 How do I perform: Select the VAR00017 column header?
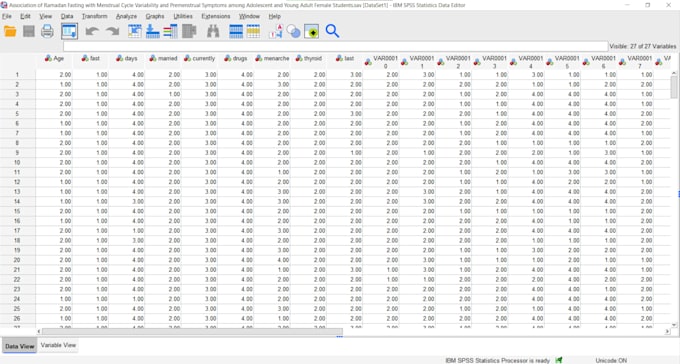coord(635,62)
